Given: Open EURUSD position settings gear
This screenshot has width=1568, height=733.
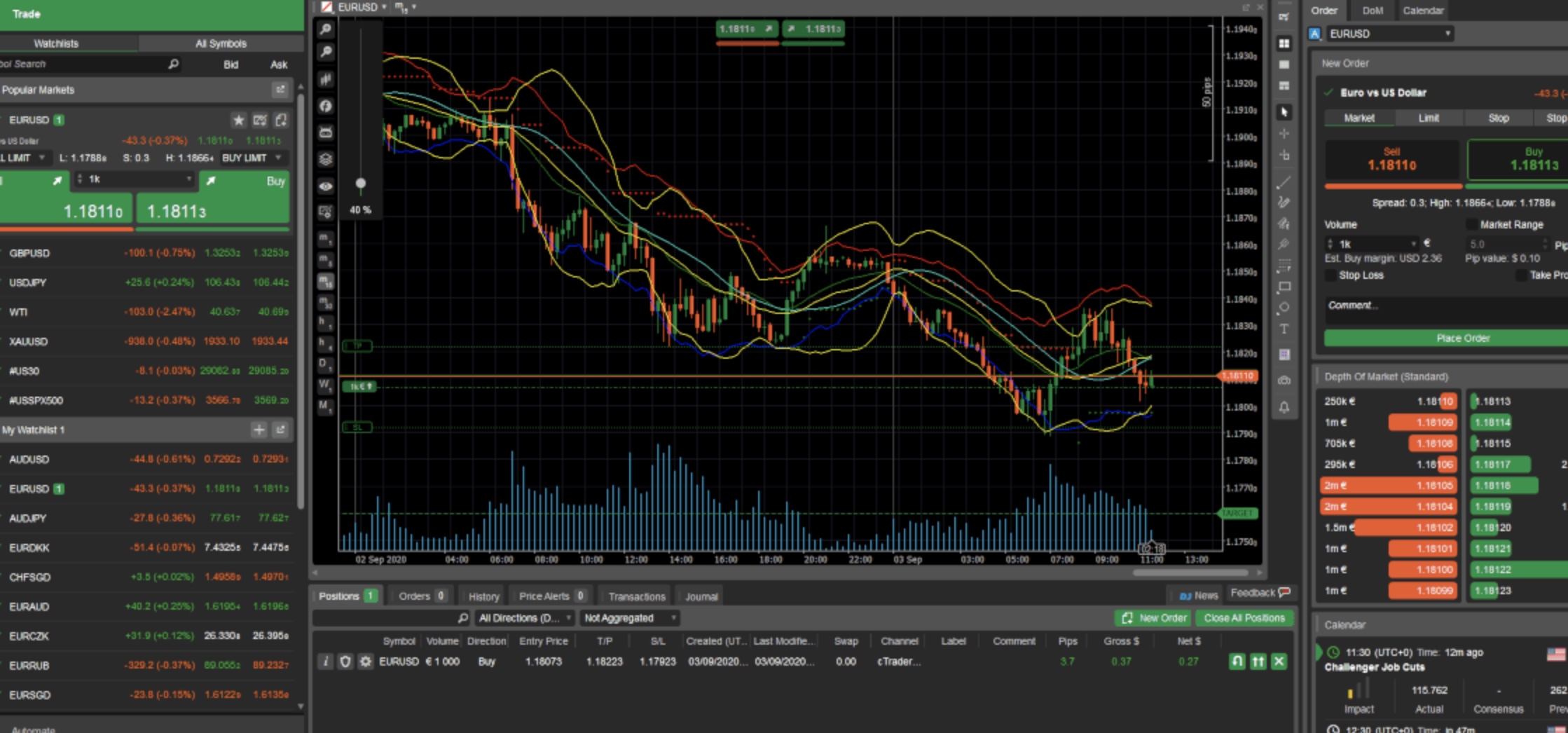Looking at the screenshot, I should point(365,662).
